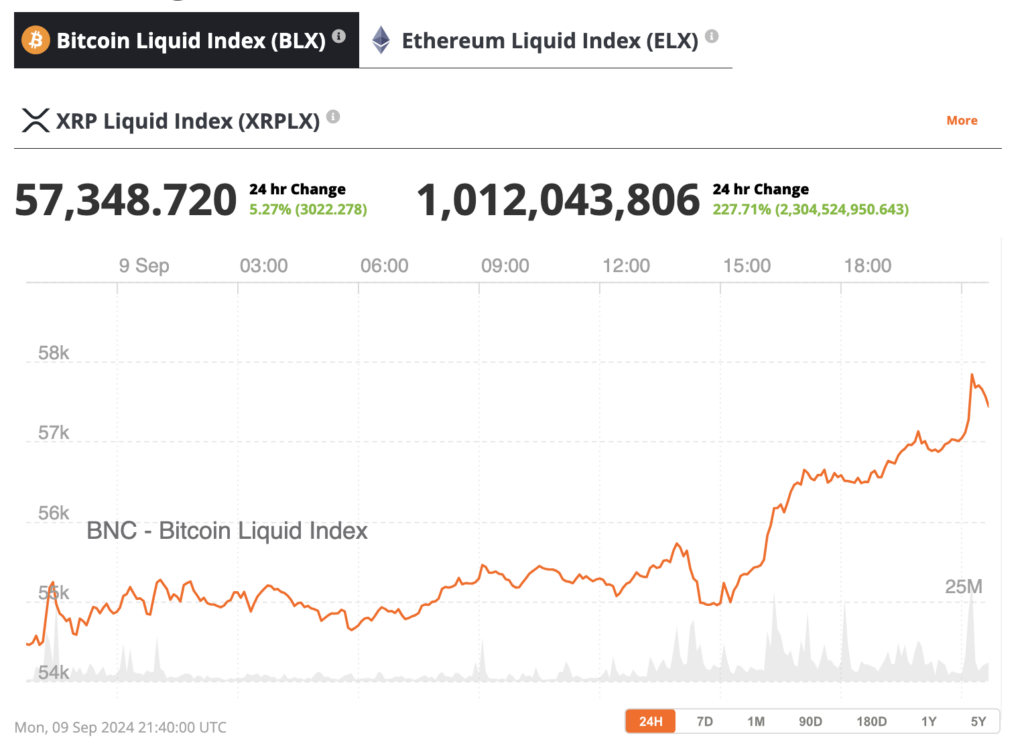Viewport: 1024px width, 756px height.
Task: Click the Ethereum diamond logo icon
Action: click(x=381, y=41)
